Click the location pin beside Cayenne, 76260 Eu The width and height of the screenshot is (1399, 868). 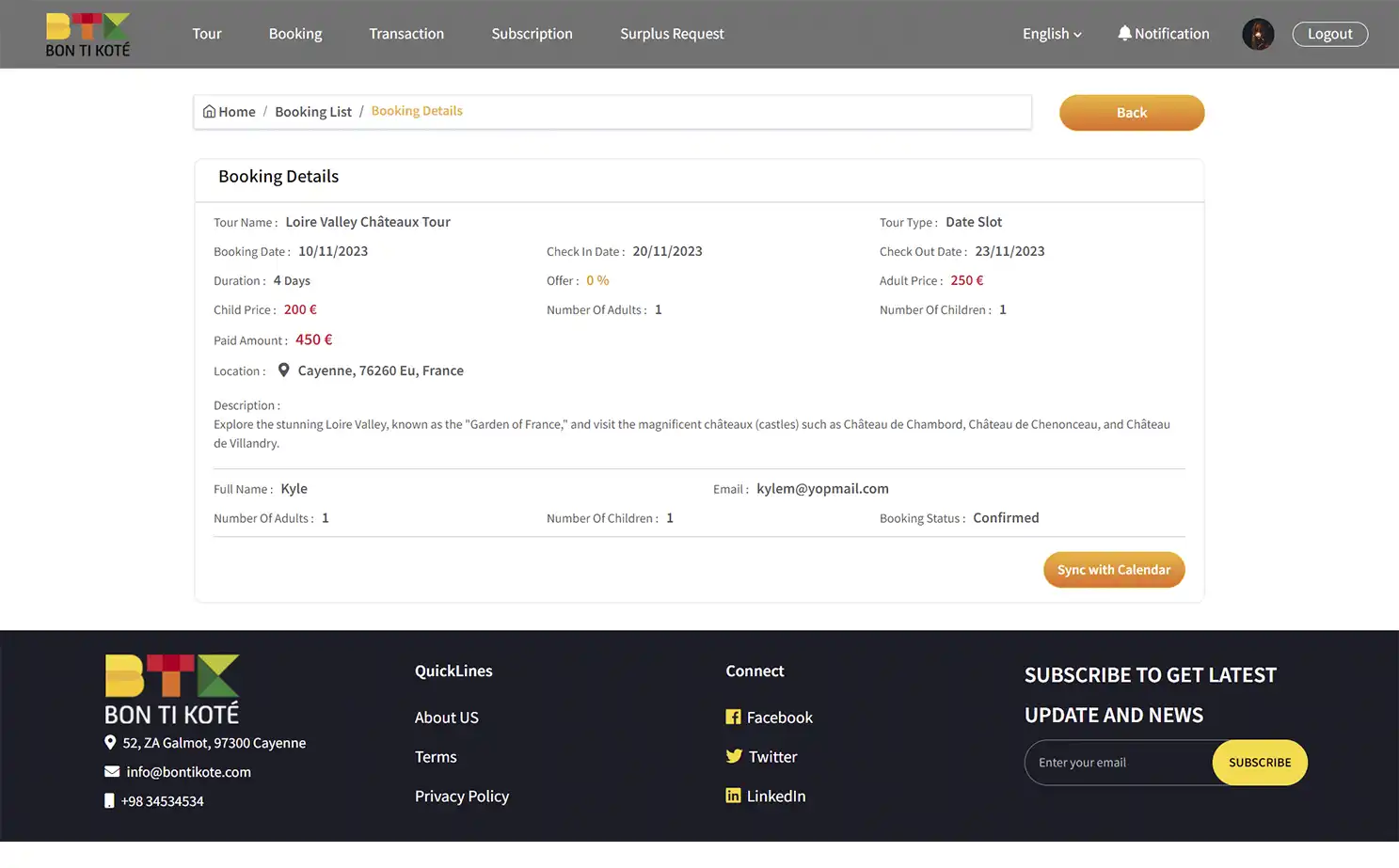pyautogui.click(x=284, y=370)
